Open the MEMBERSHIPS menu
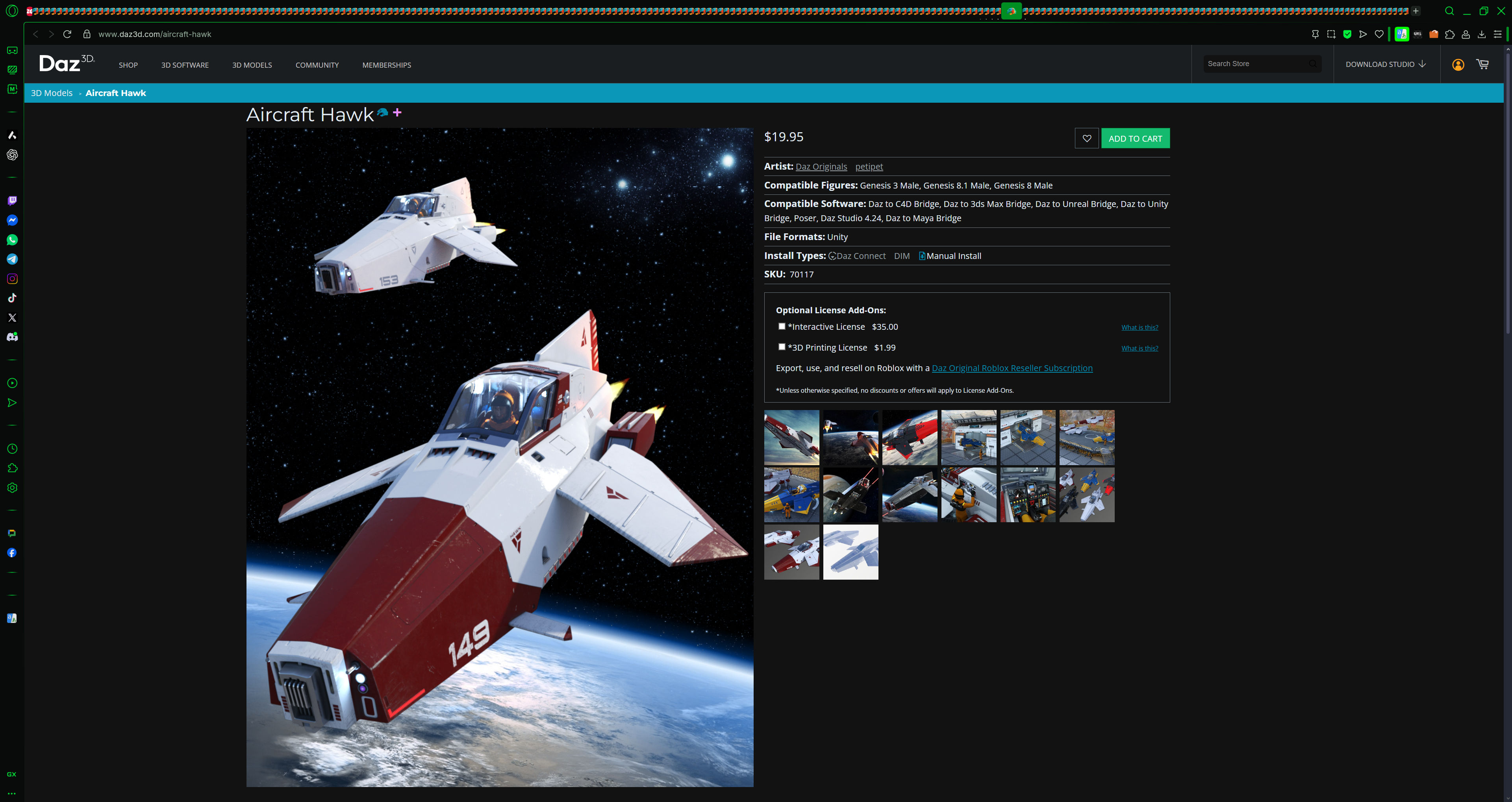Viewport: 1512px width, 802px height. pyautogui.click(x=386, y=65)
